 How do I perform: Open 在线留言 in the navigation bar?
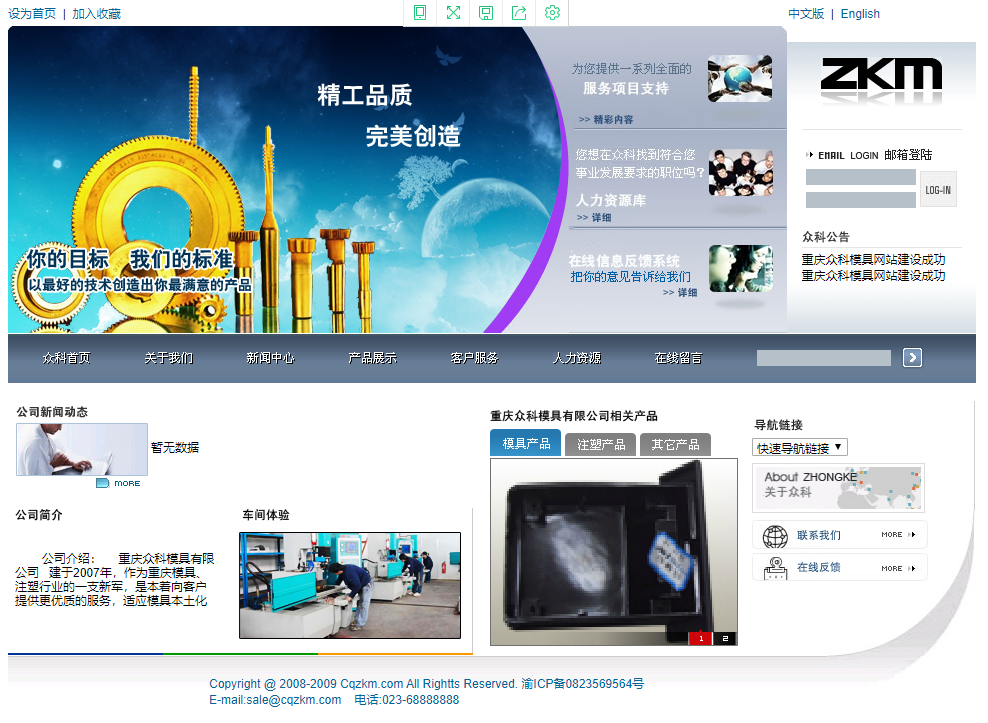click(679, 358)
